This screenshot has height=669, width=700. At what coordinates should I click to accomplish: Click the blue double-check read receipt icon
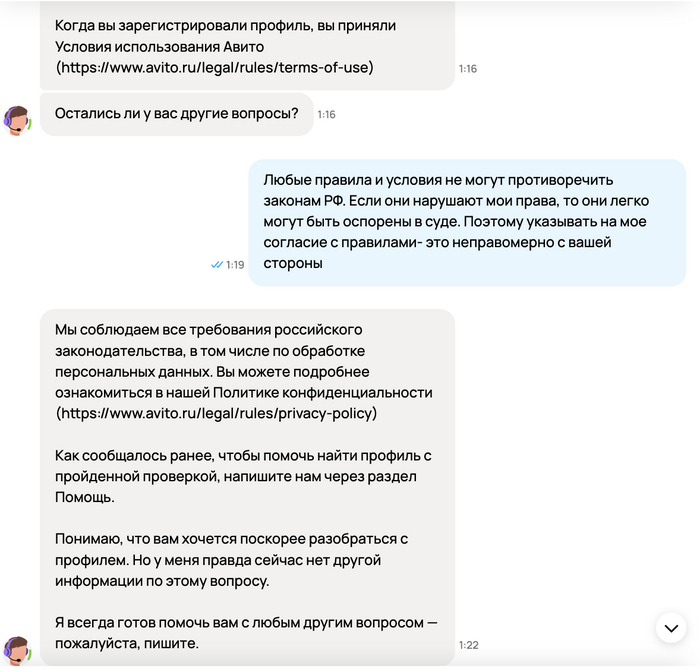[x=217, y=265]
